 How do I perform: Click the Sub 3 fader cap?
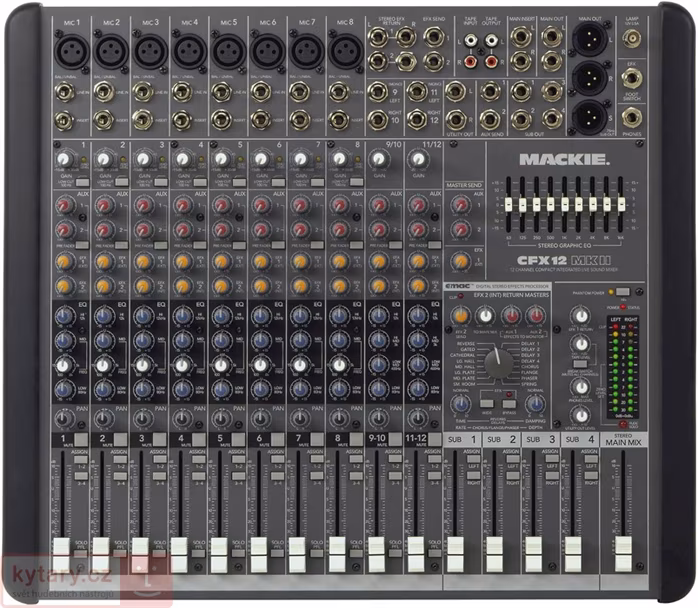pyautogui.click(x=533, y=555)
